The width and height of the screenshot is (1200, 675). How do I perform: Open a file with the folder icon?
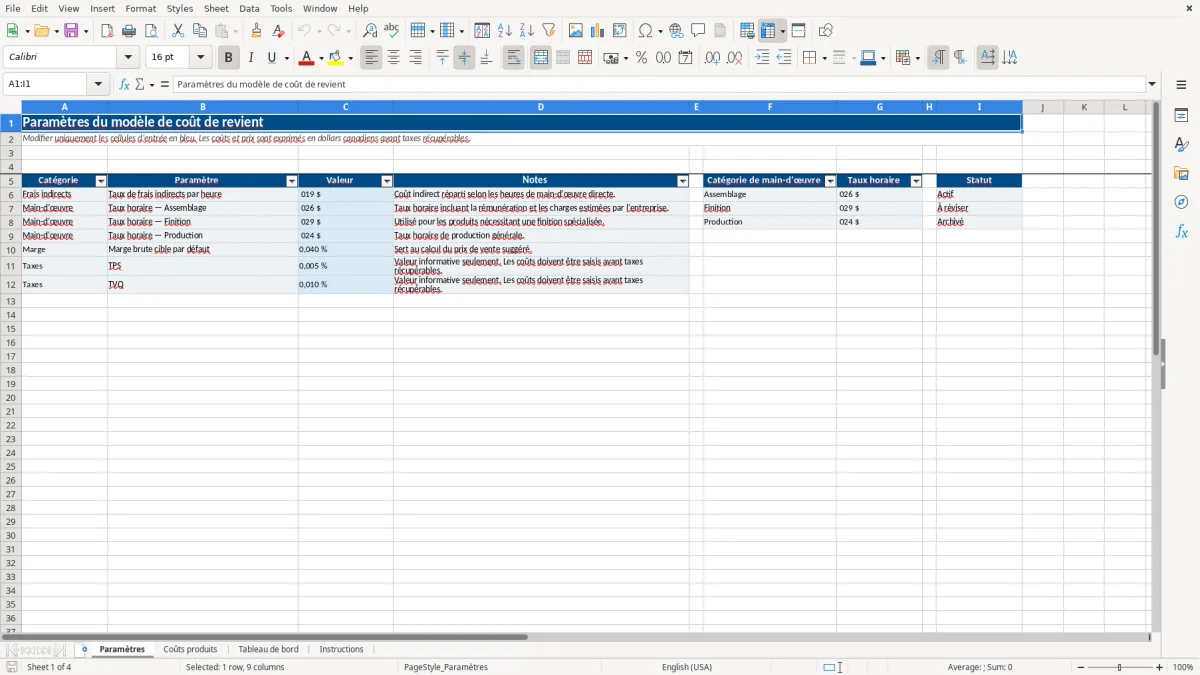click(41, 31)
